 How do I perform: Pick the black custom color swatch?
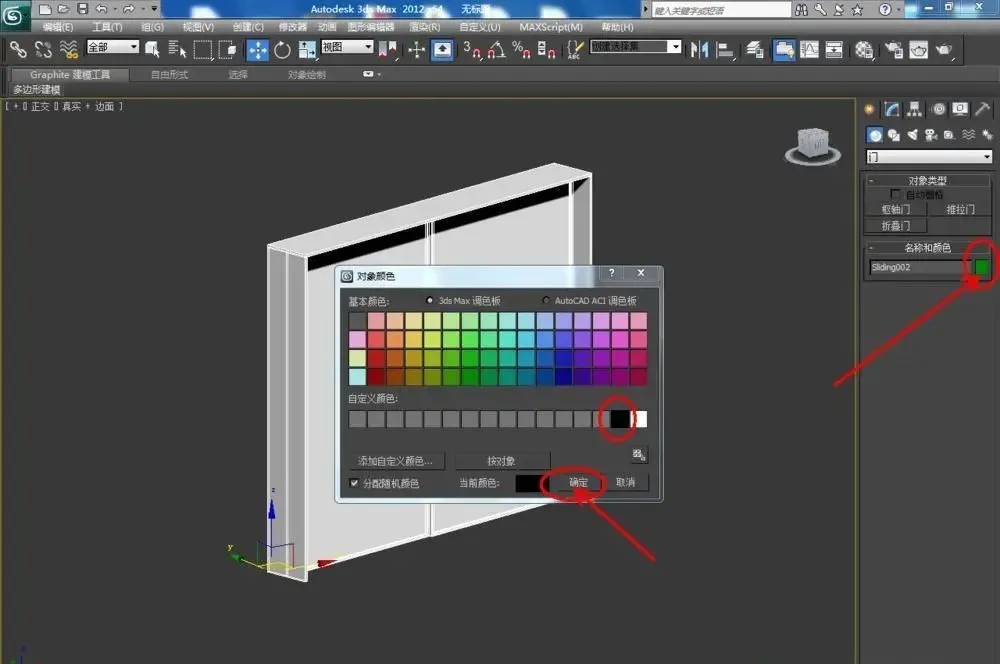[x=620, y=419]
